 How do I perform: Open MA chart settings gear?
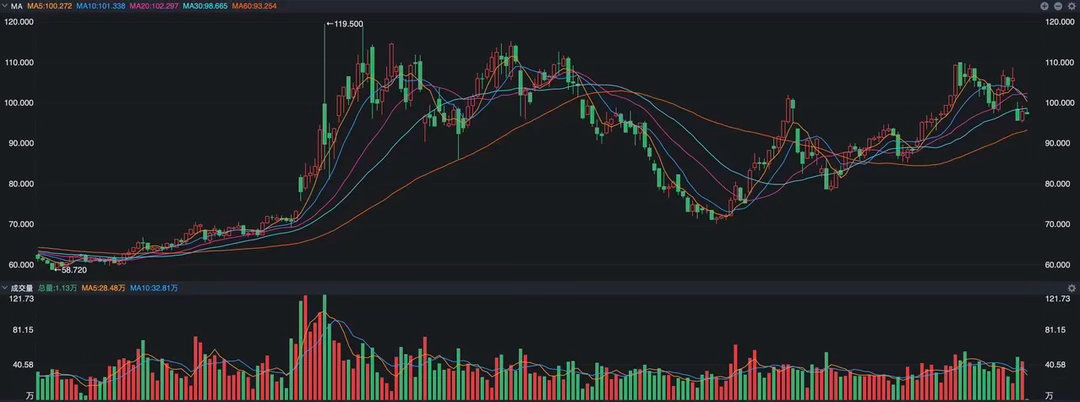tap(1071, 6)
